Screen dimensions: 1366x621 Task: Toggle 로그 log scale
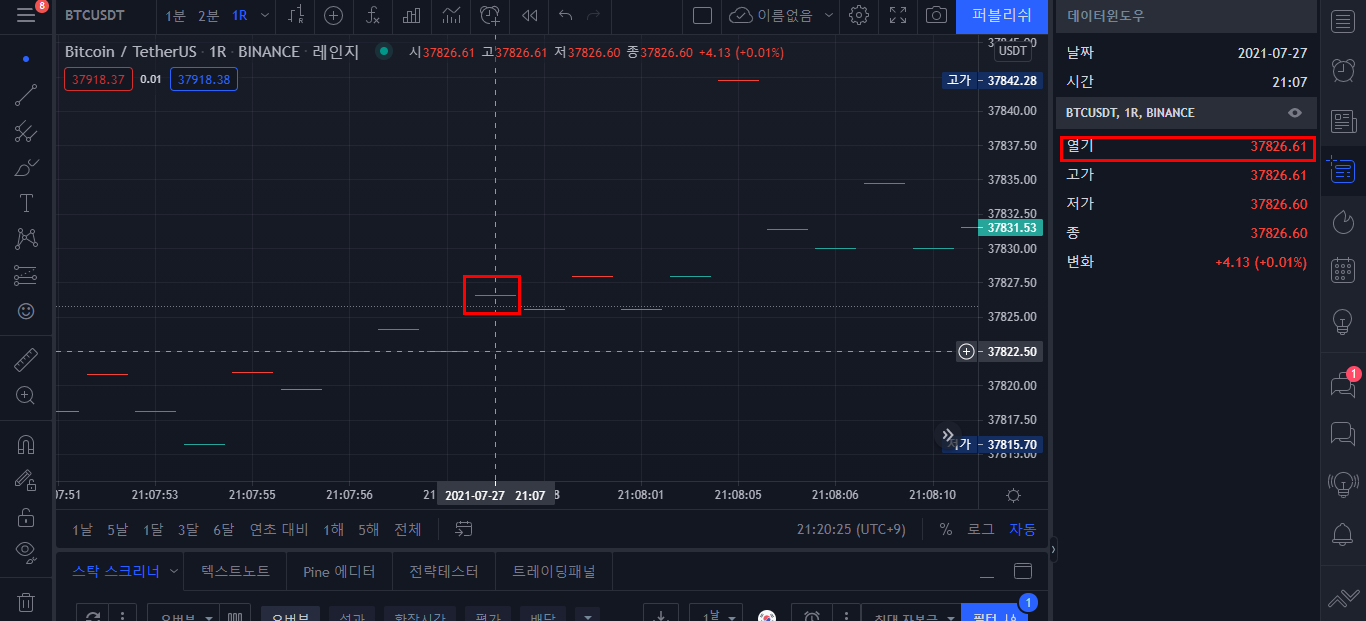tap(981, 529)
